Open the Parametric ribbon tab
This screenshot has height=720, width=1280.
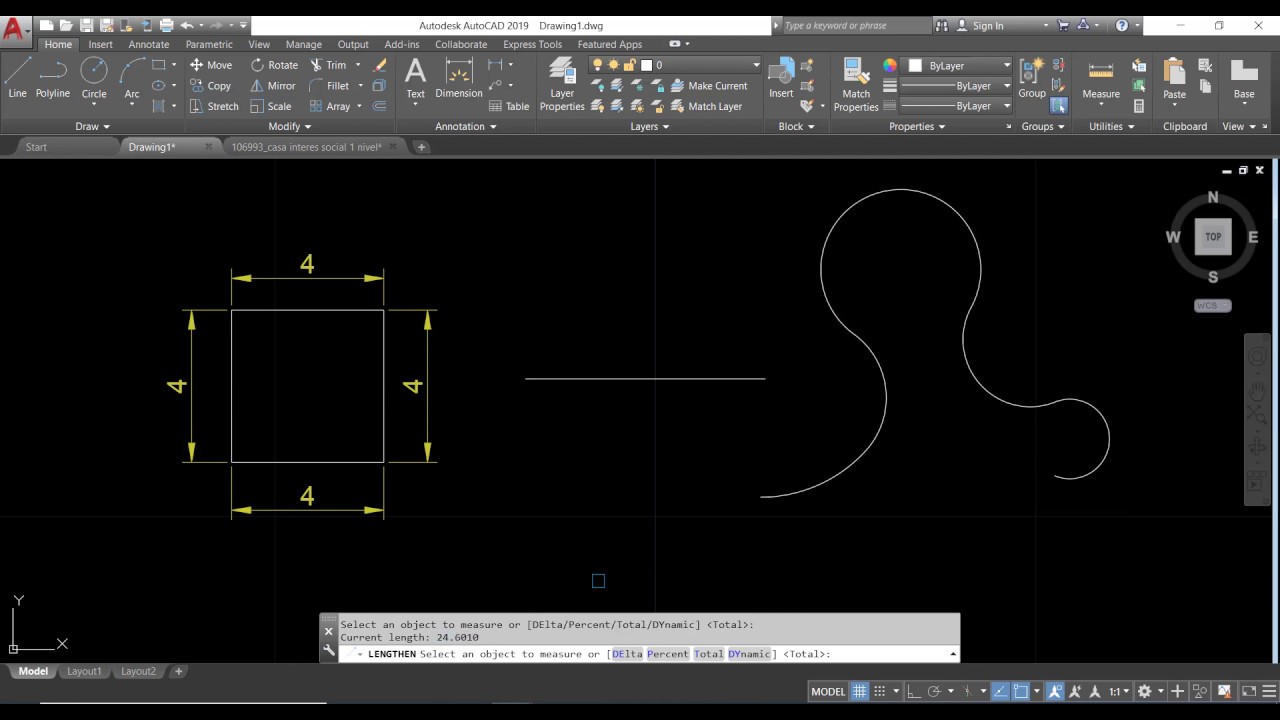coord(209,44)
